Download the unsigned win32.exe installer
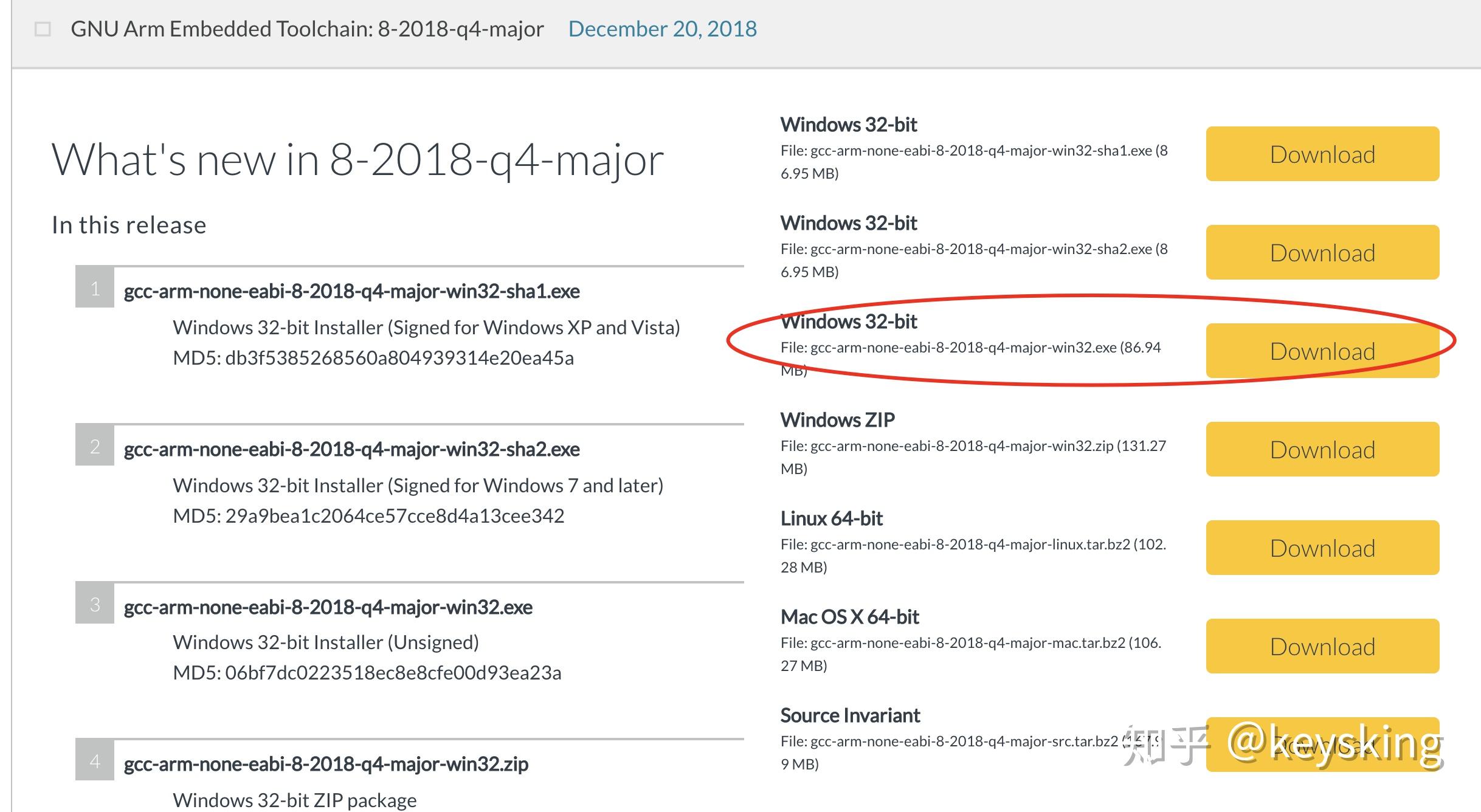Image resolution: width=1481 pixels, height=812 pixels. (1322, 351)
